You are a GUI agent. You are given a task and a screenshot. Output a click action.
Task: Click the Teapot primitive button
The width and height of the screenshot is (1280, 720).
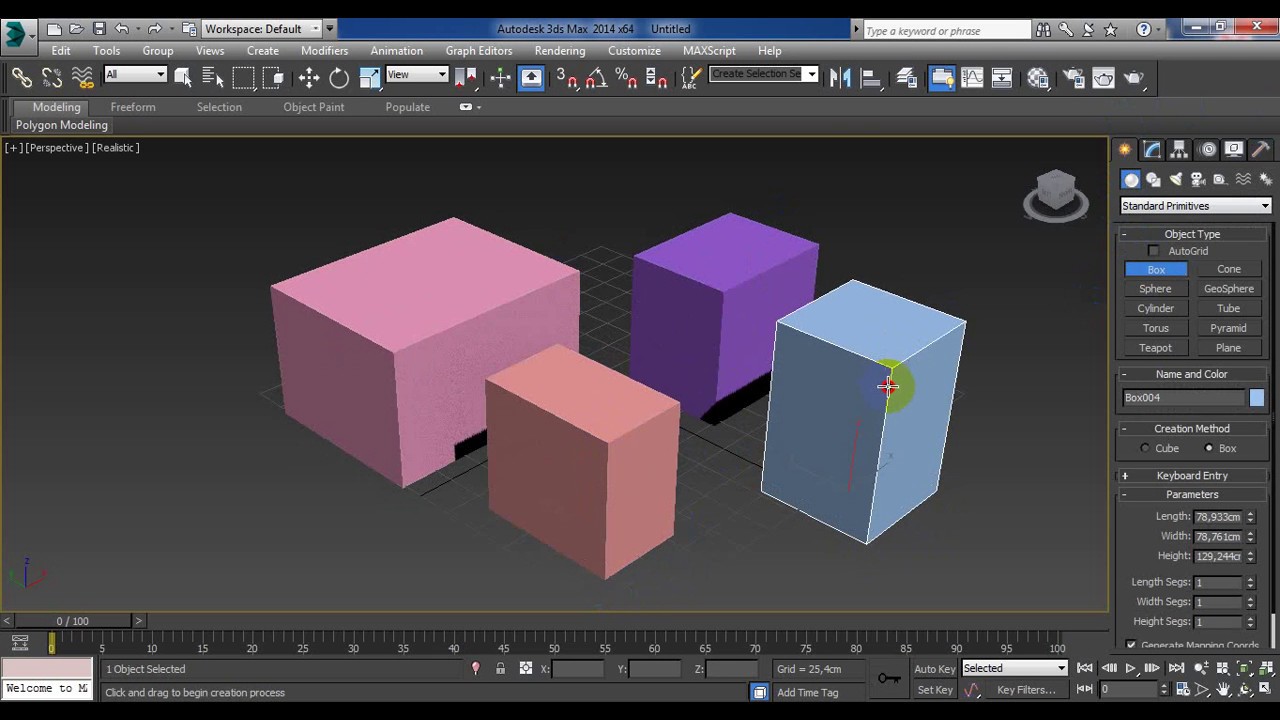pos(1155,348)
